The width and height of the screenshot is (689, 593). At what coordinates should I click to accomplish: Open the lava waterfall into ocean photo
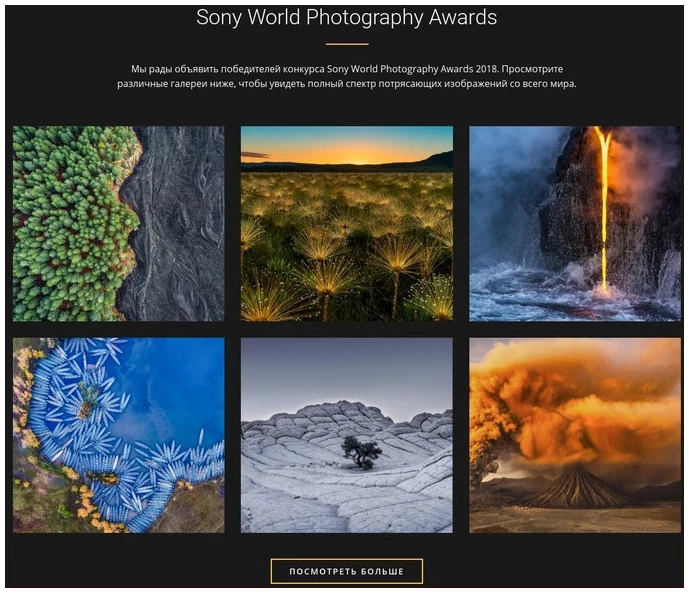coord(575,224)
